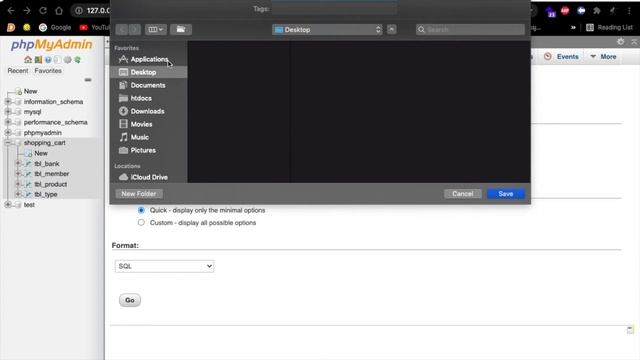Collapse the shopping_cart database
Screen dimensions: 640x360
coord(8,143)
